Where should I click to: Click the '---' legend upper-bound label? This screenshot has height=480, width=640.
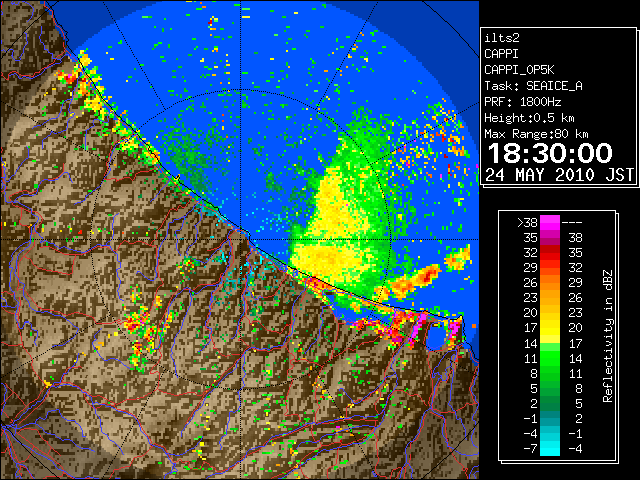coord(572,223)
